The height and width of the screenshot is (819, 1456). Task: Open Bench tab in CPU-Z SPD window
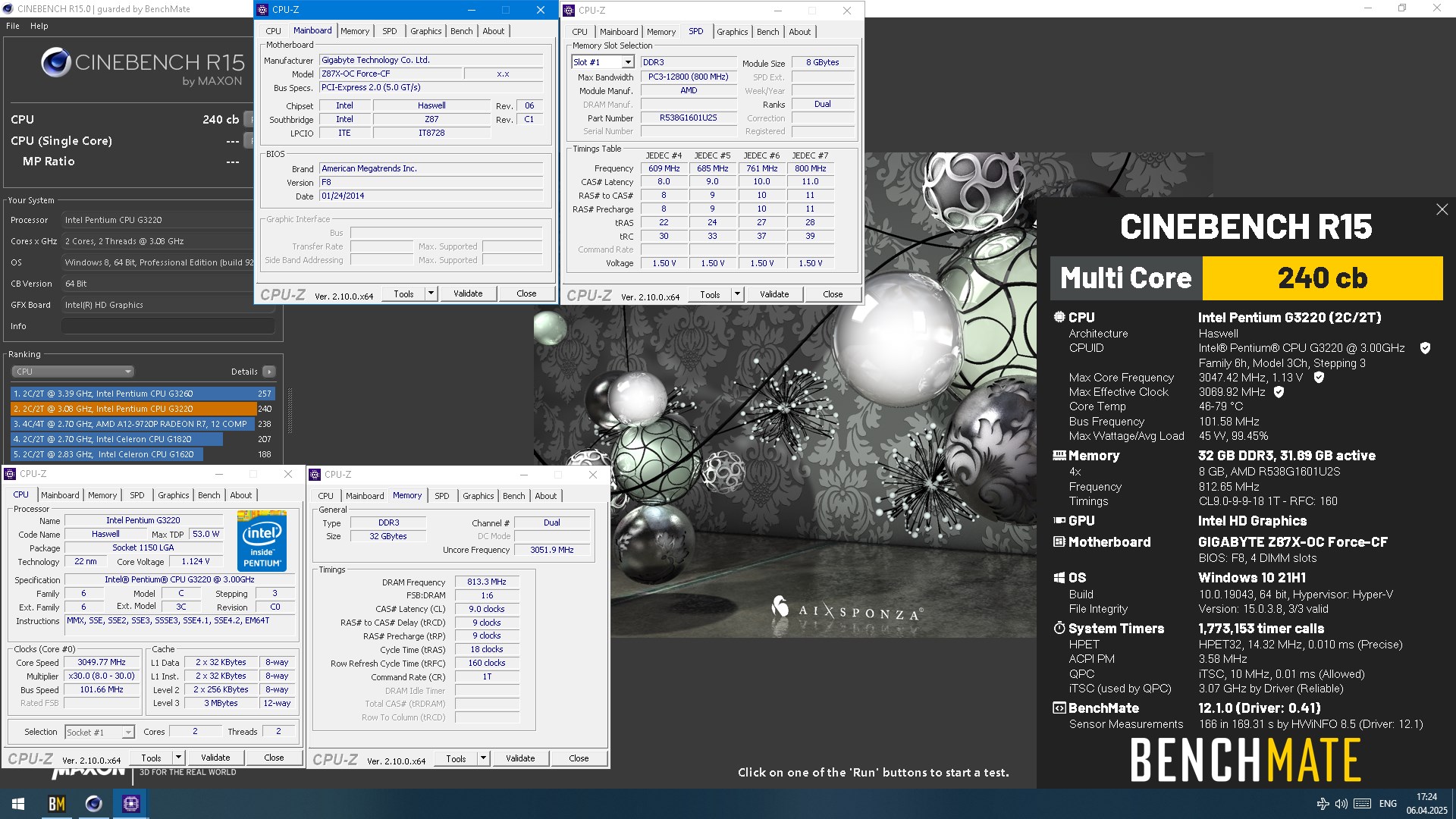click(x=767, y=32)
